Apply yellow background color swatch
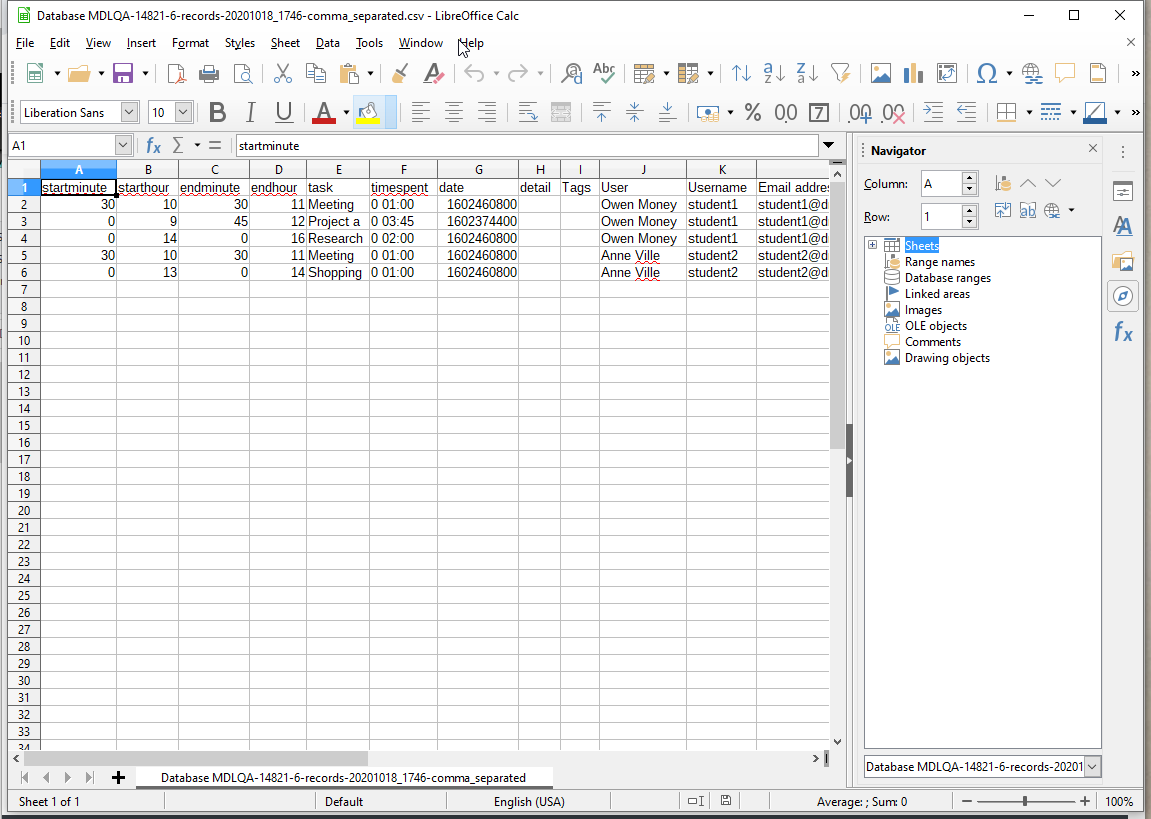1151x819 pixels. coord(368,112)
